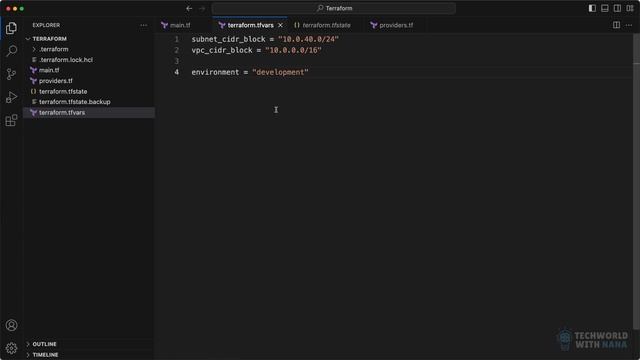Open the Accounts menu icon

pyautogui.click(x=11, y=325)
